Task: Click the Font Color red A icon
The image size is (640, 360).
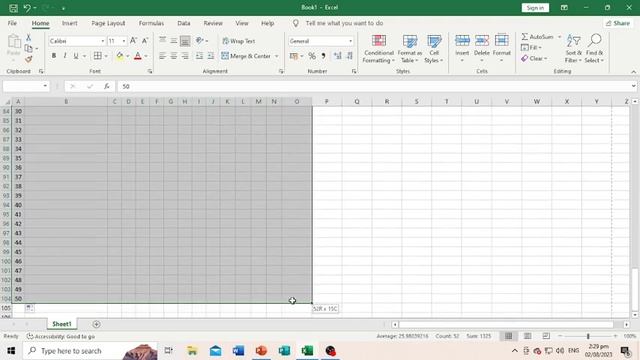Action: pyautogui.click(x=138, y=56)
